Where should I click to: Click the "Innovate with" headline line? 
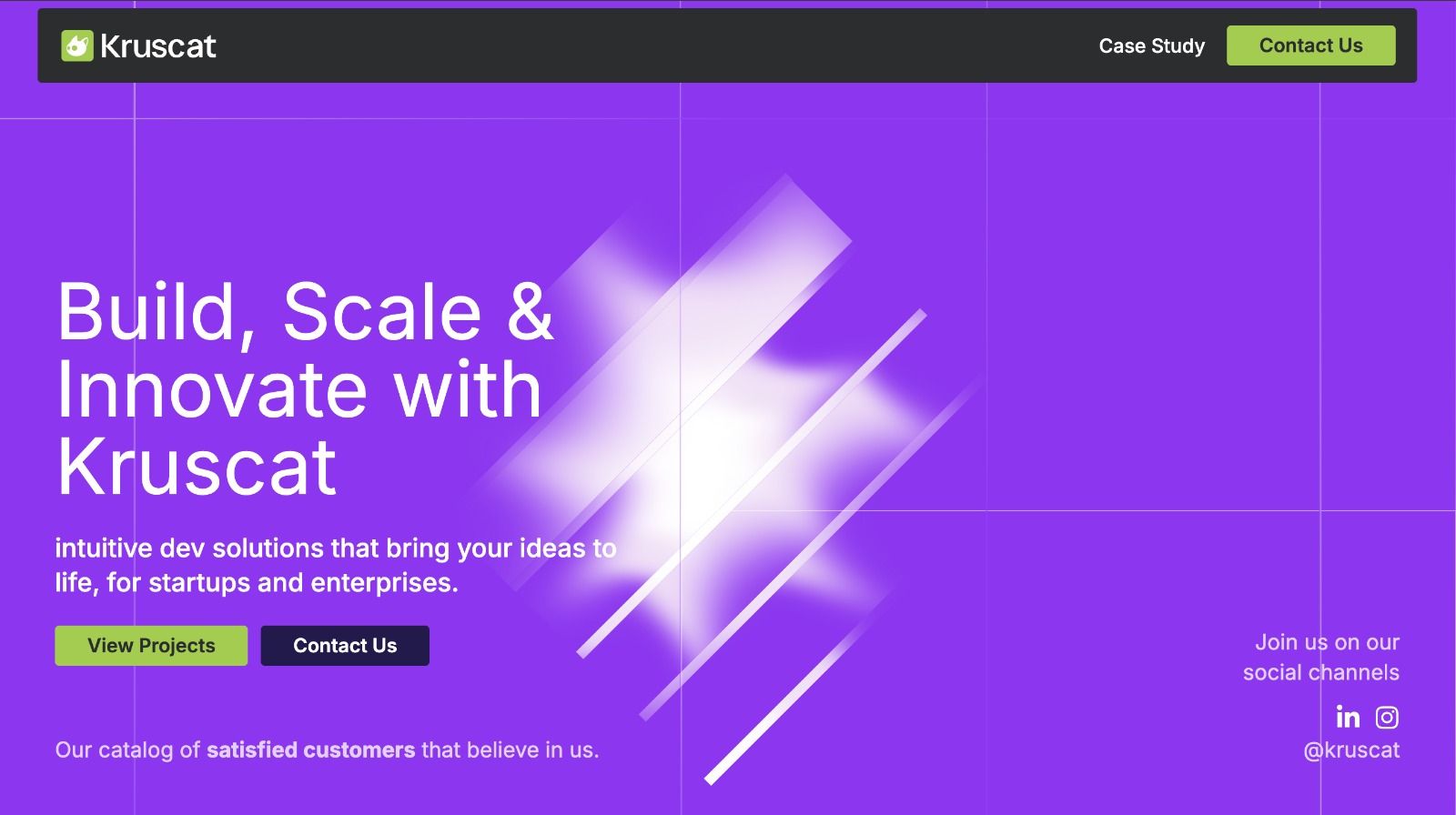tap(299, 389)
